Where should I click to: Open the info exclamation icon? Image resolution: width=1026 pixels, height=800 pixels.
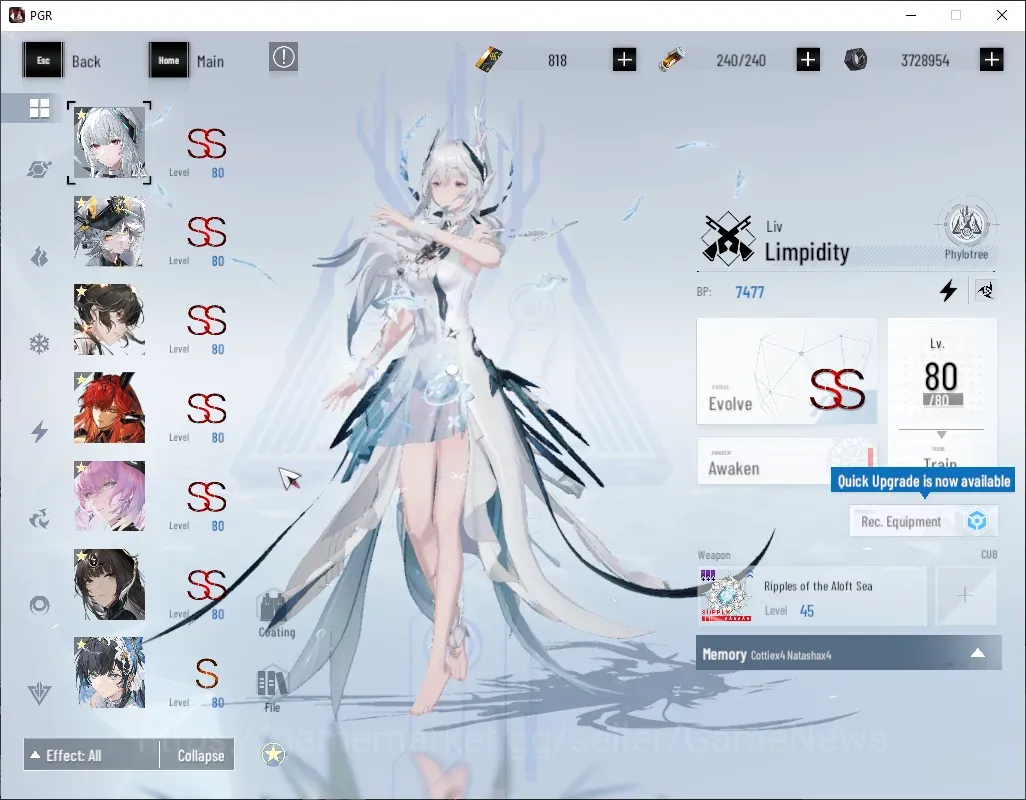283,58
